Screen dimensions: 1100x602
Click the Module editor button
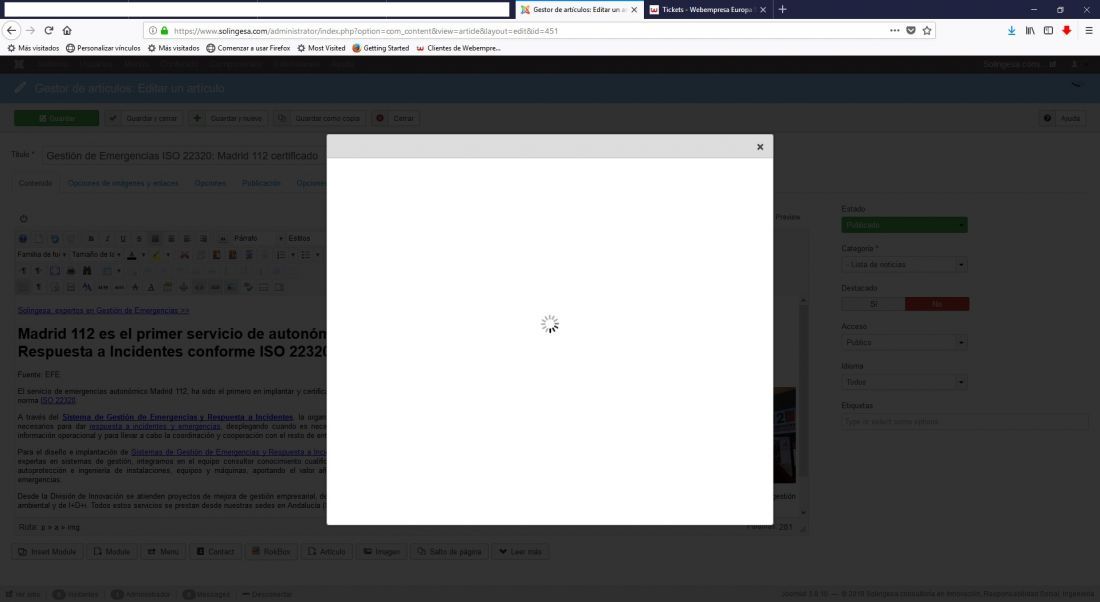(112, 552)
